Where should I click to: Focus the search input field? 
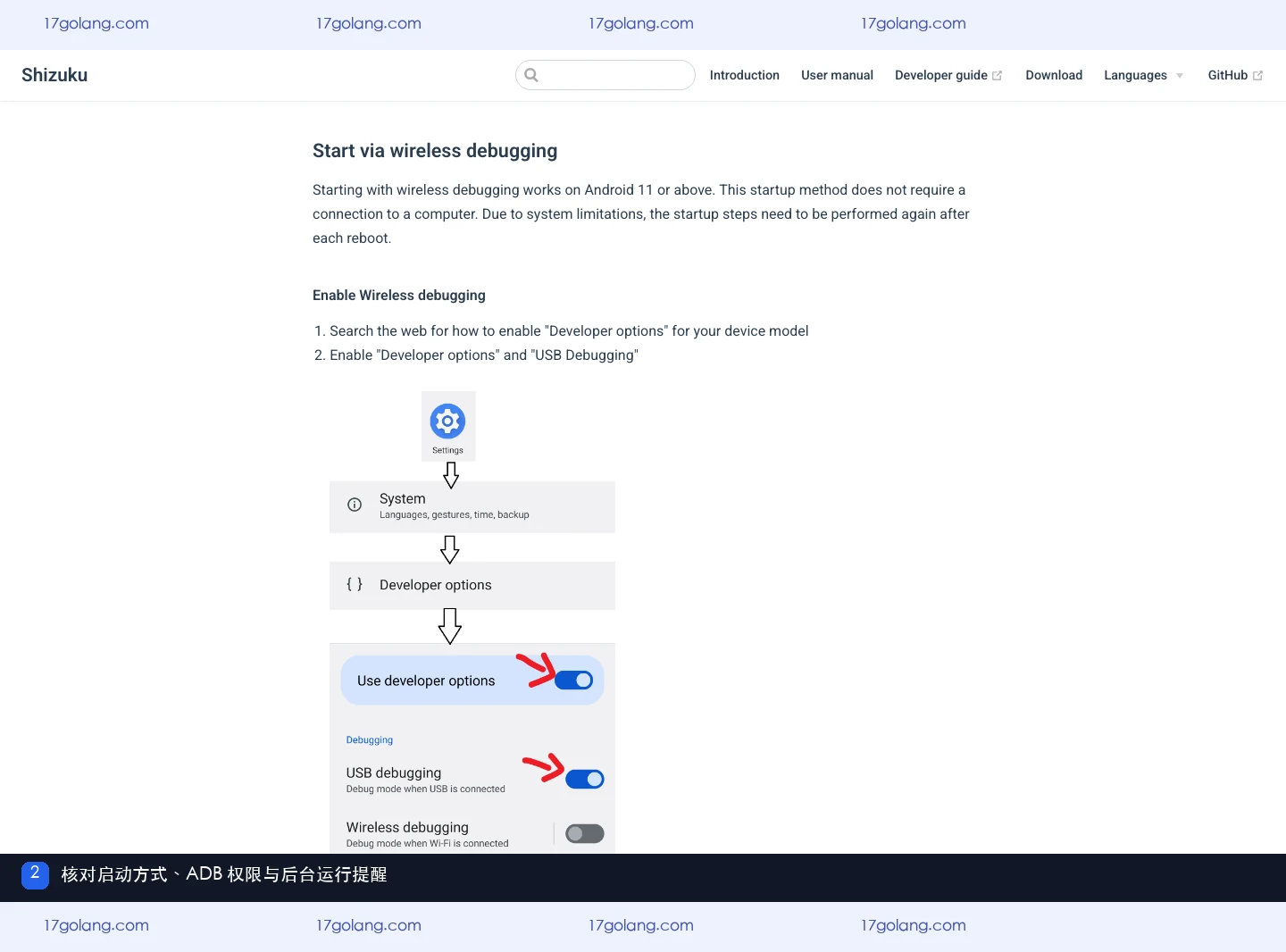point(605,75)
